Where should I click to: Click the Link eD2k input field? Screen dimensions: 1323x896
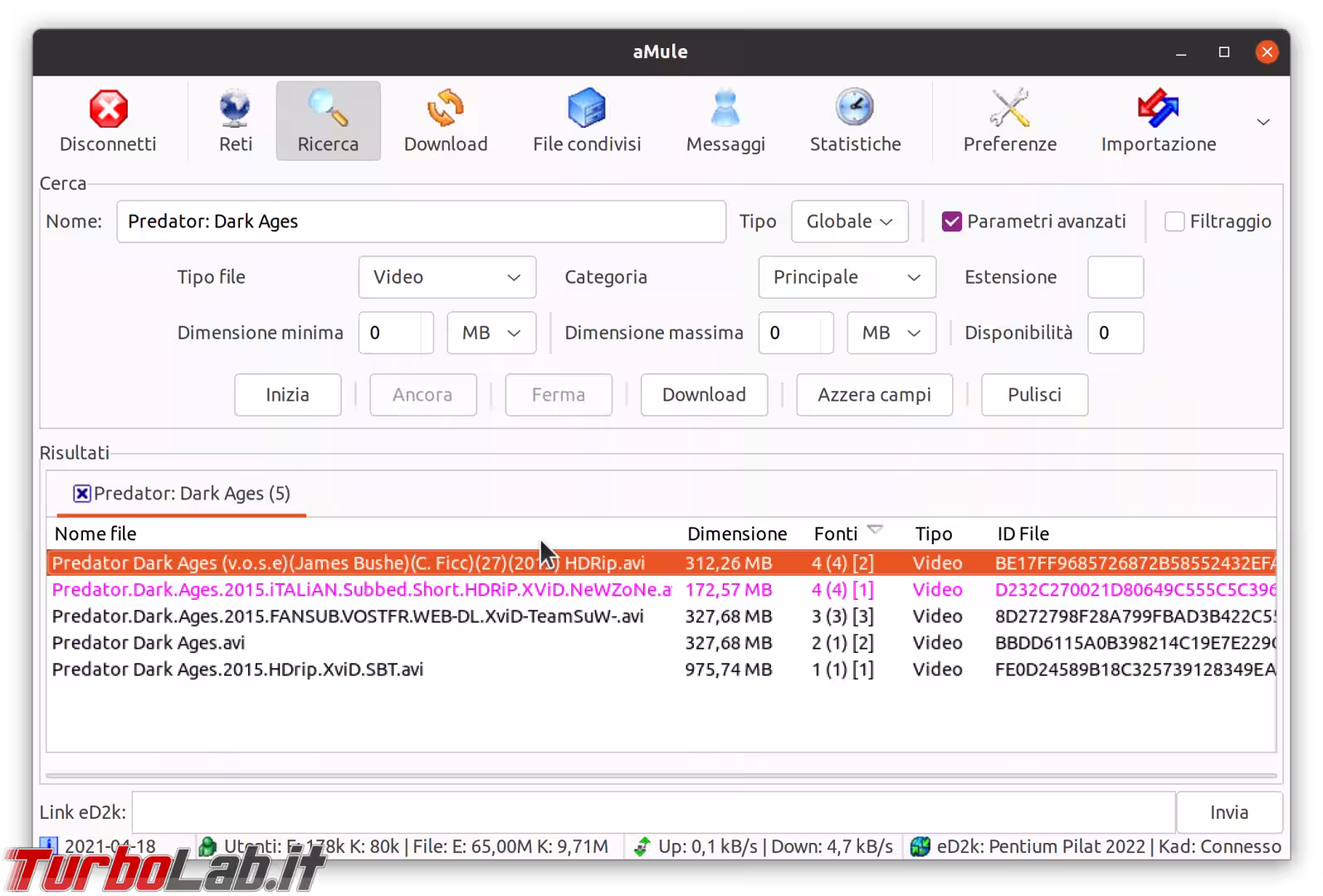pyautogui.click(x=652, y=812)
